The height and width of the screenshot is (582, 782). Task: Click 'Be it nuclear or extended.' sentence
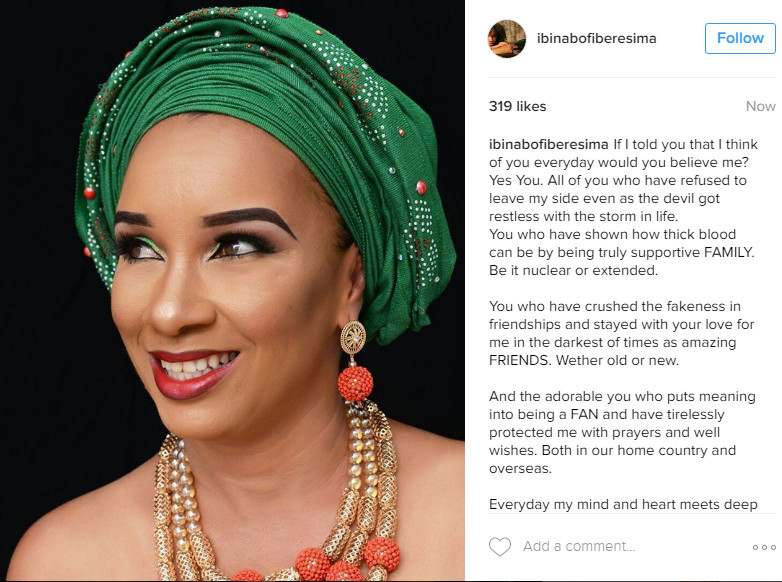pyautogui.click(x=574, y=270)
